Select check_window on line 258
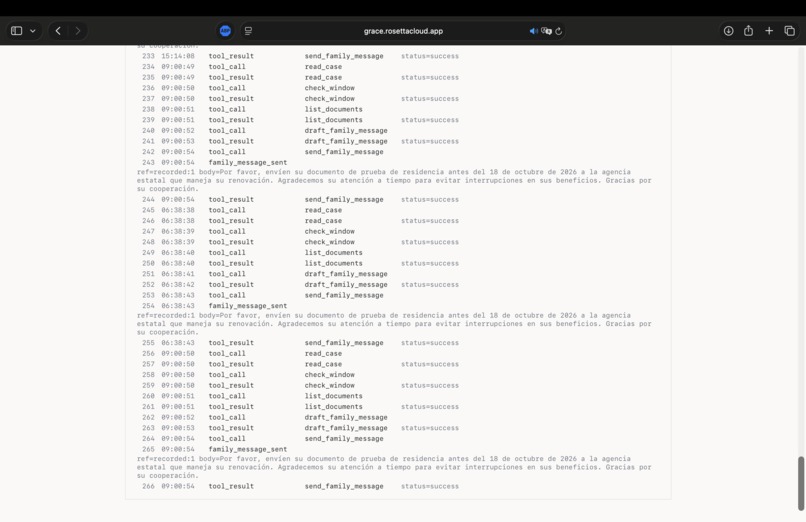The width and height of the screenshot is (806, 522). click(x=329, y=375)
